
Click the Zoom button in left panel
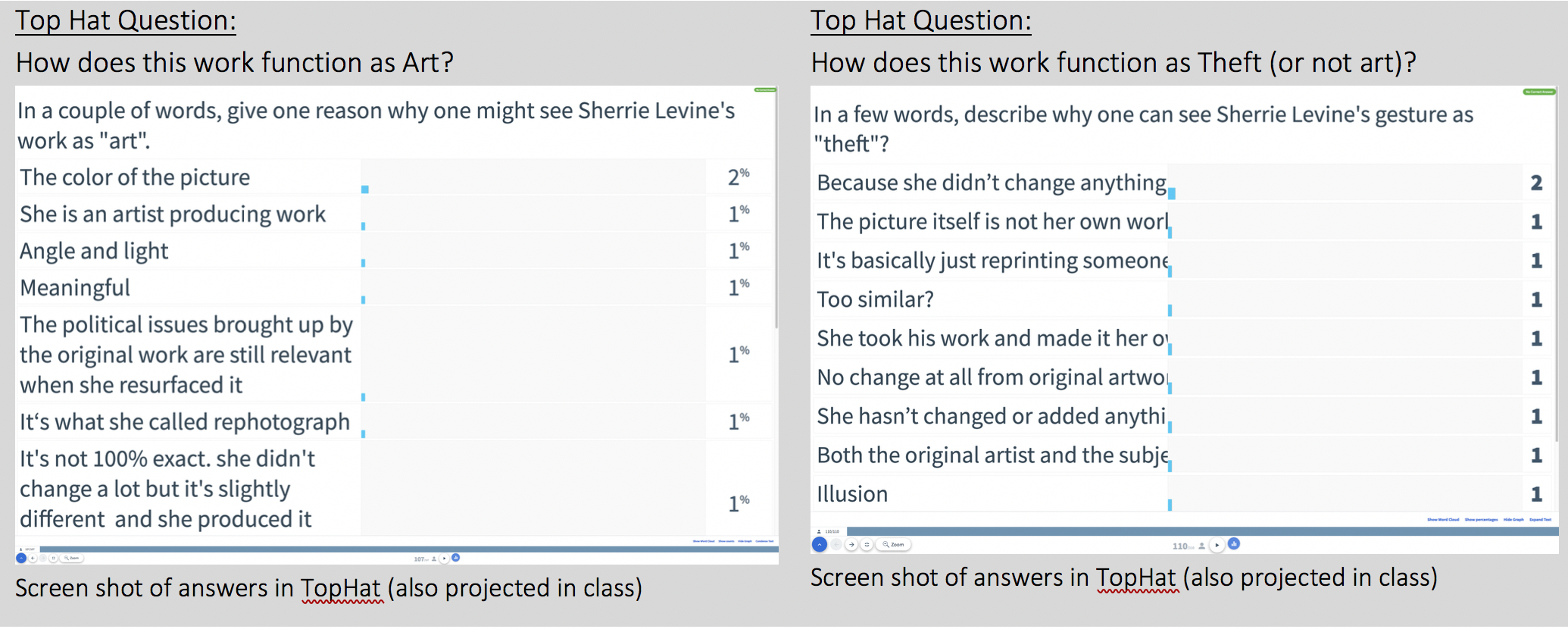pos(72,559)
